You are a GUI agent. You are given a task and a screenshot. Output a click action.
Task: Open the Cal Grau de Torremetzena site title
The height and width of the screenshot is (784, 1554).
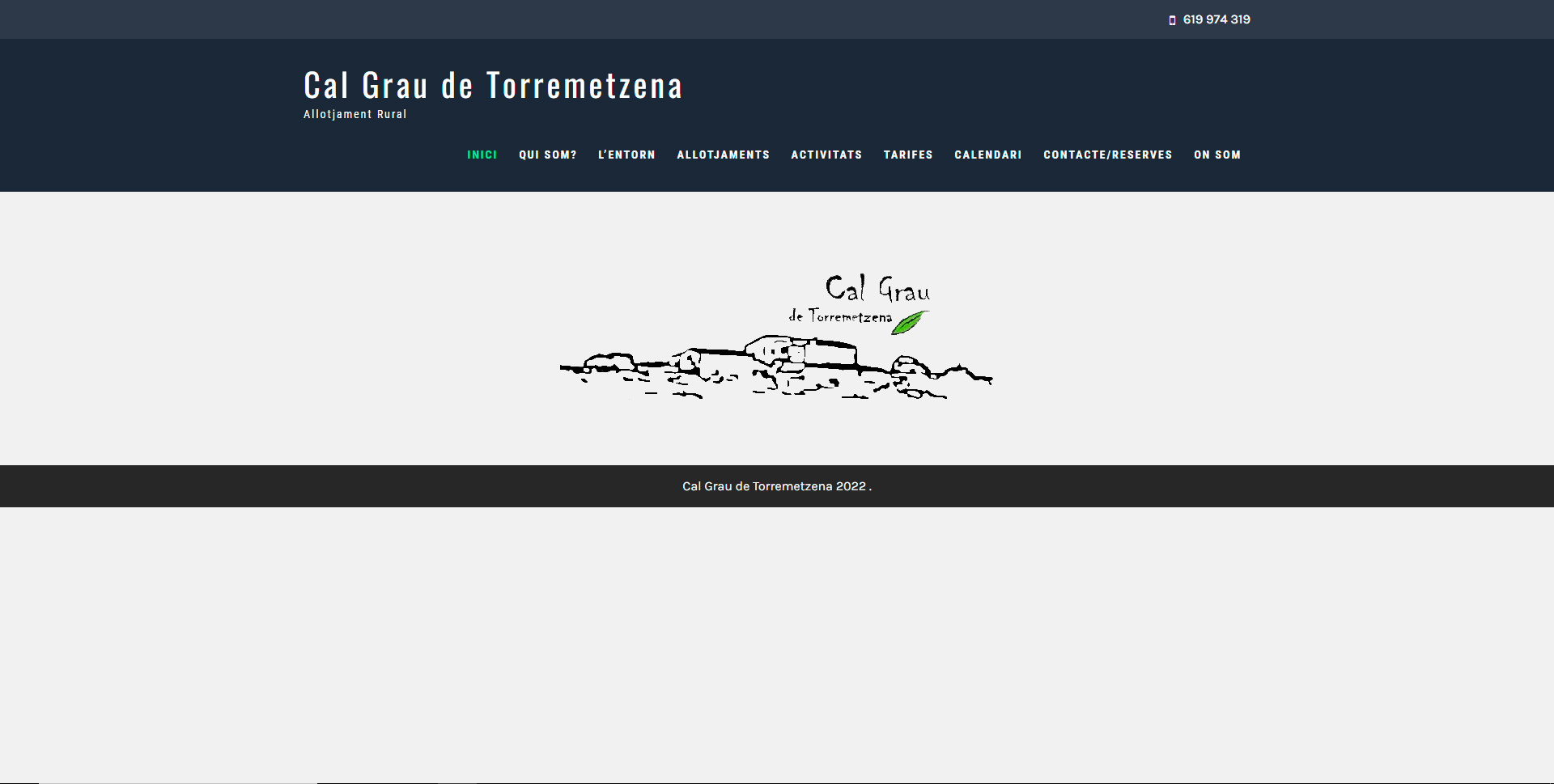point(493,85)
